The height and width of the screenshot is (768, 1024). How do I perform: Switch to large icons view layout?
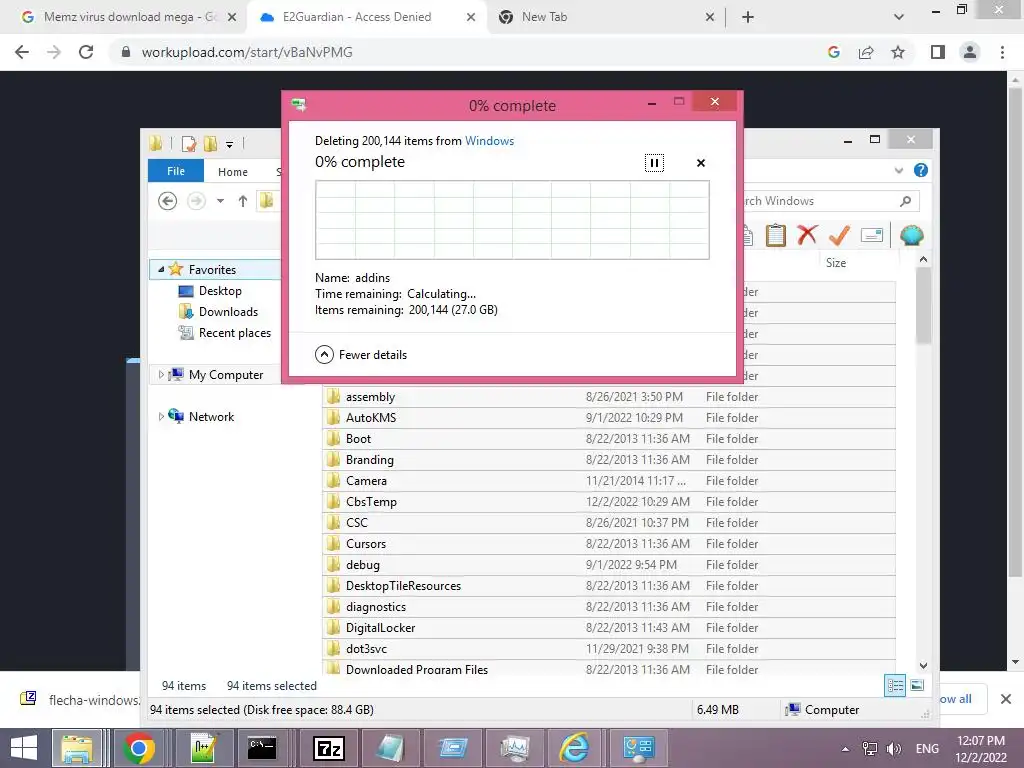point(917,685)
